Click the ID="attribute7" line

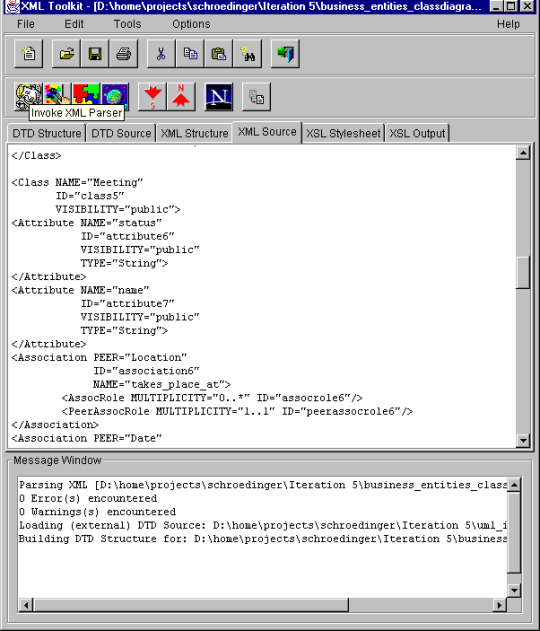pyautogui.click(x=128, y=303)
